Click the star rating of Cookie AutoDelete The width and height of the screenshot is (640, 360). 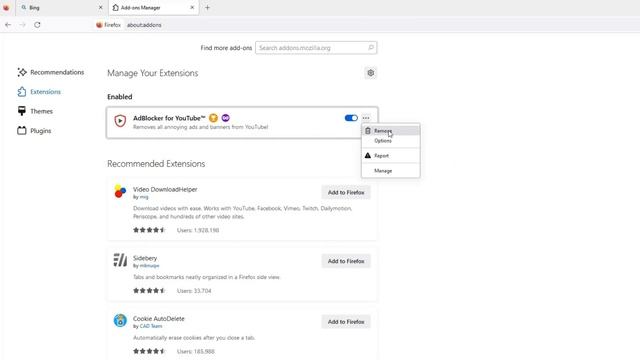pos(149,351)
